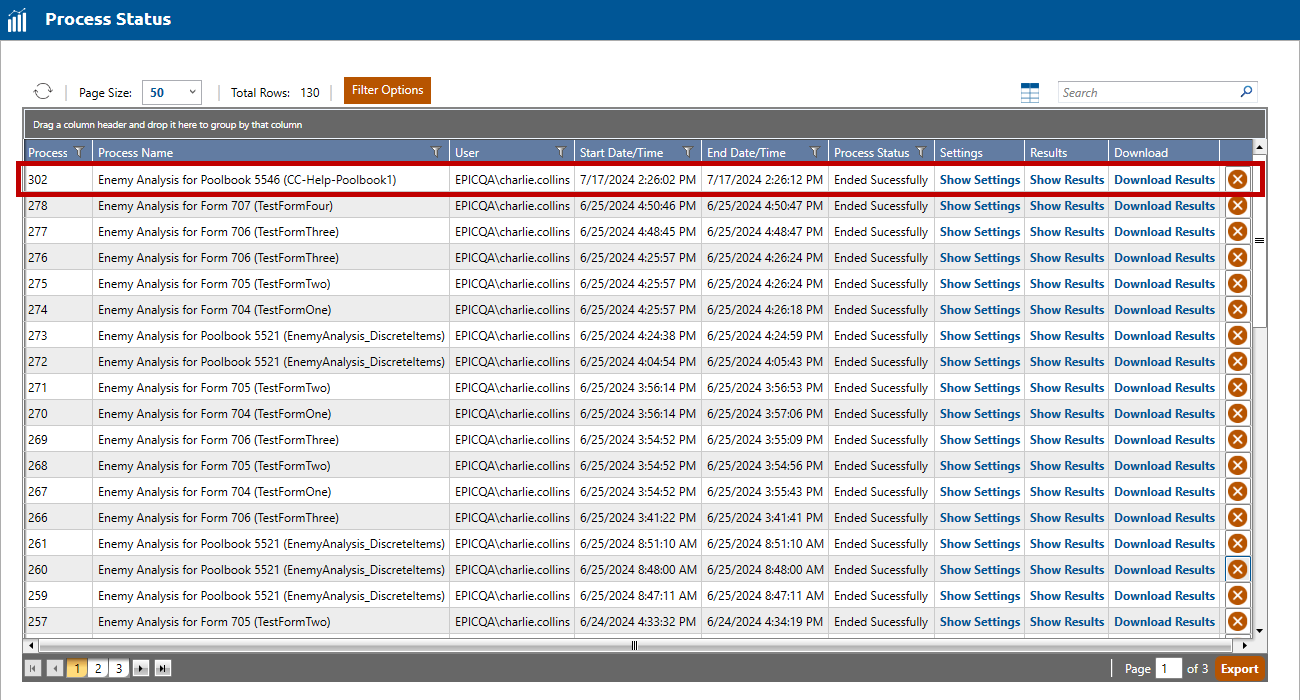1300x700 pixels.
Task: Click the search magnifier icon
Action: (x=1246, y=92)
